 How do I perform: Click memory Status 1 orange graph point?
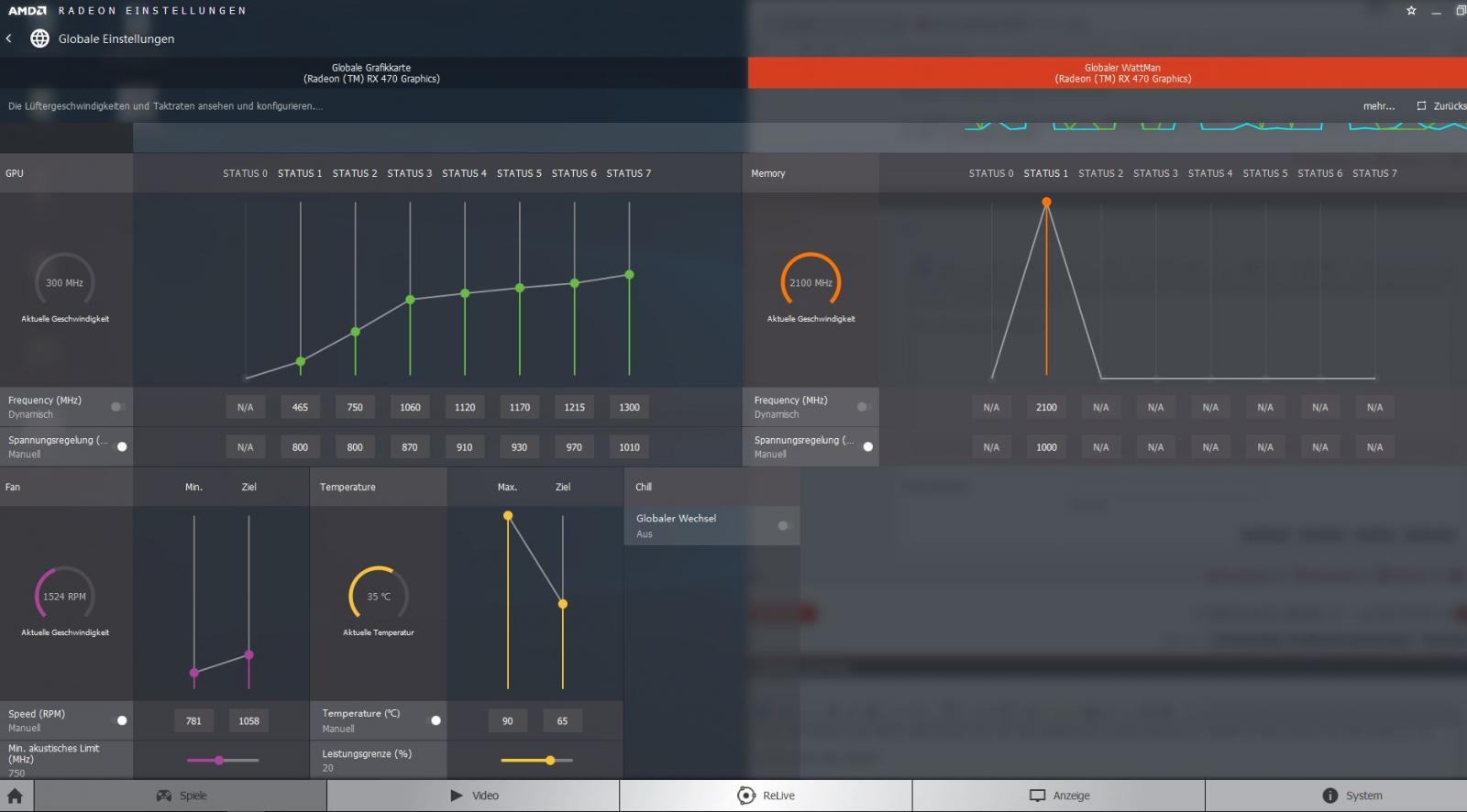(1046, 202)
